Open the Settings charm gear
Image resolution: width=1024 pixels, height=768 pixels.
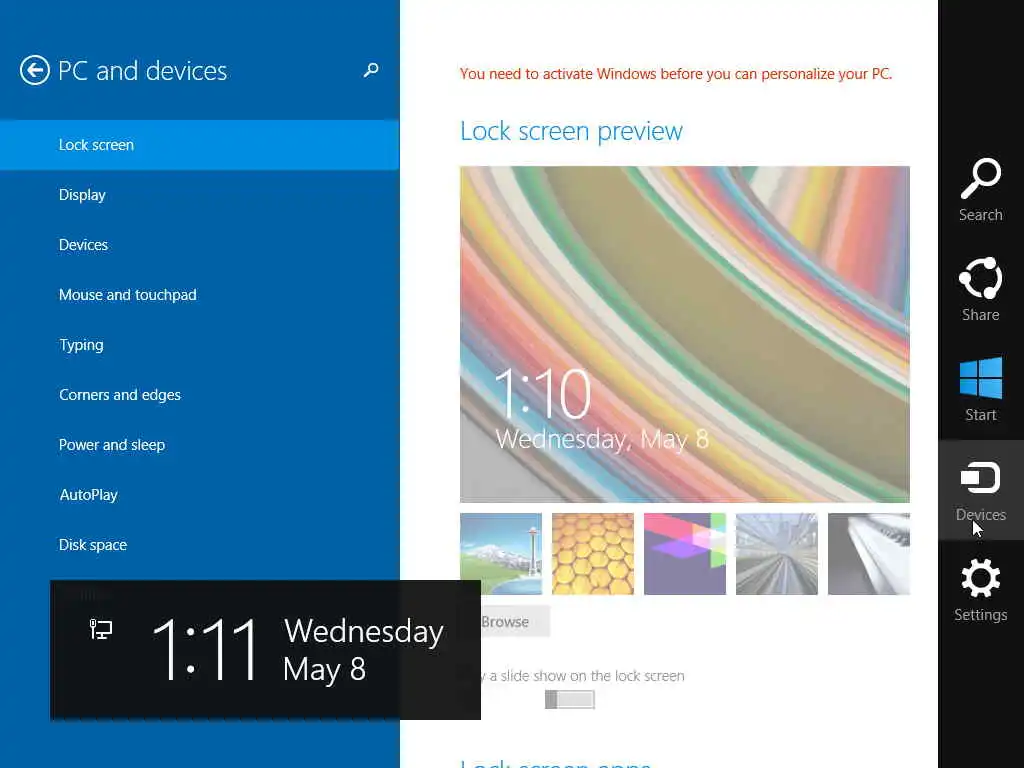click(980, 590)
